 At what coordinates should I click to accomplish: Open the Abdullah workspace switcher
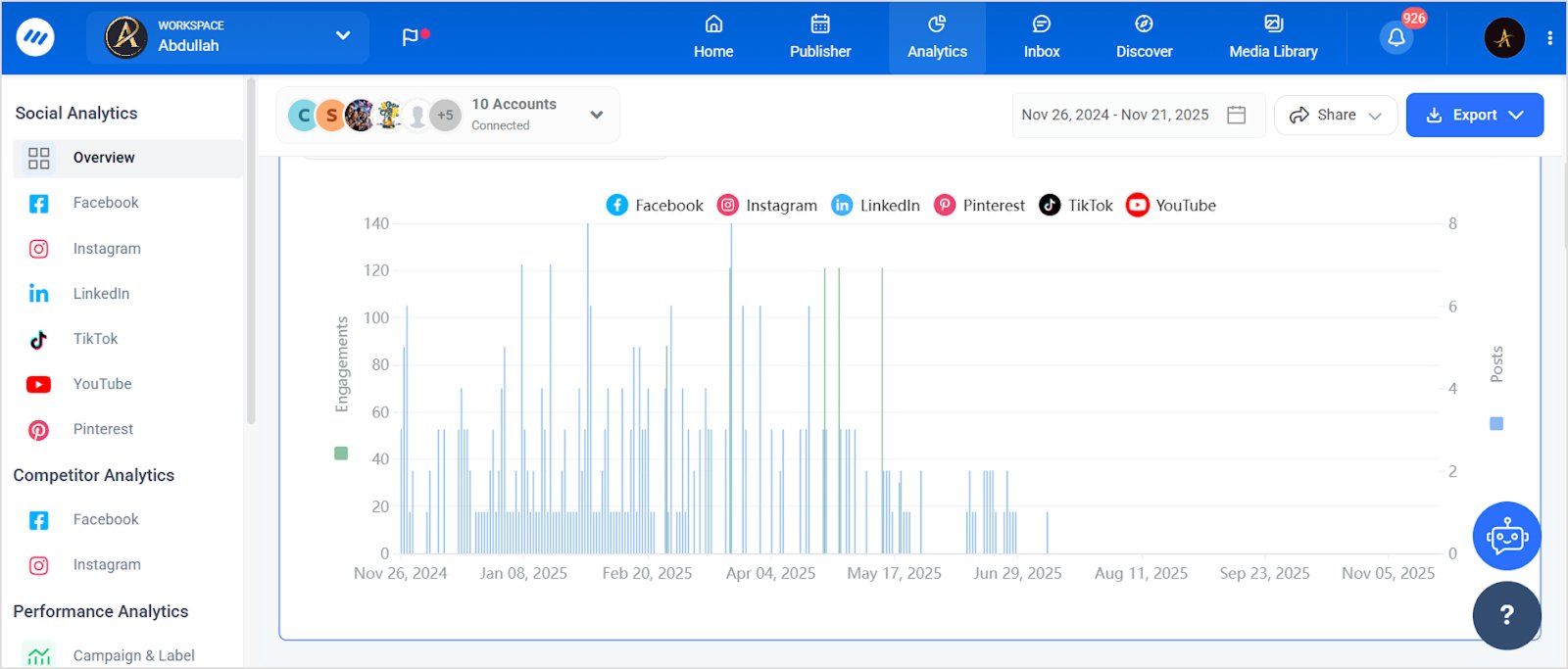pyautogui.click(x=227, y=37)
